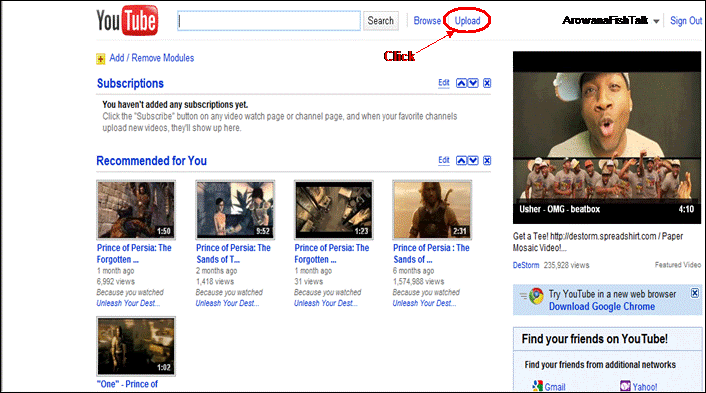Open the ArowanaFishTalk account dropdown arrow

pos(656,21)
